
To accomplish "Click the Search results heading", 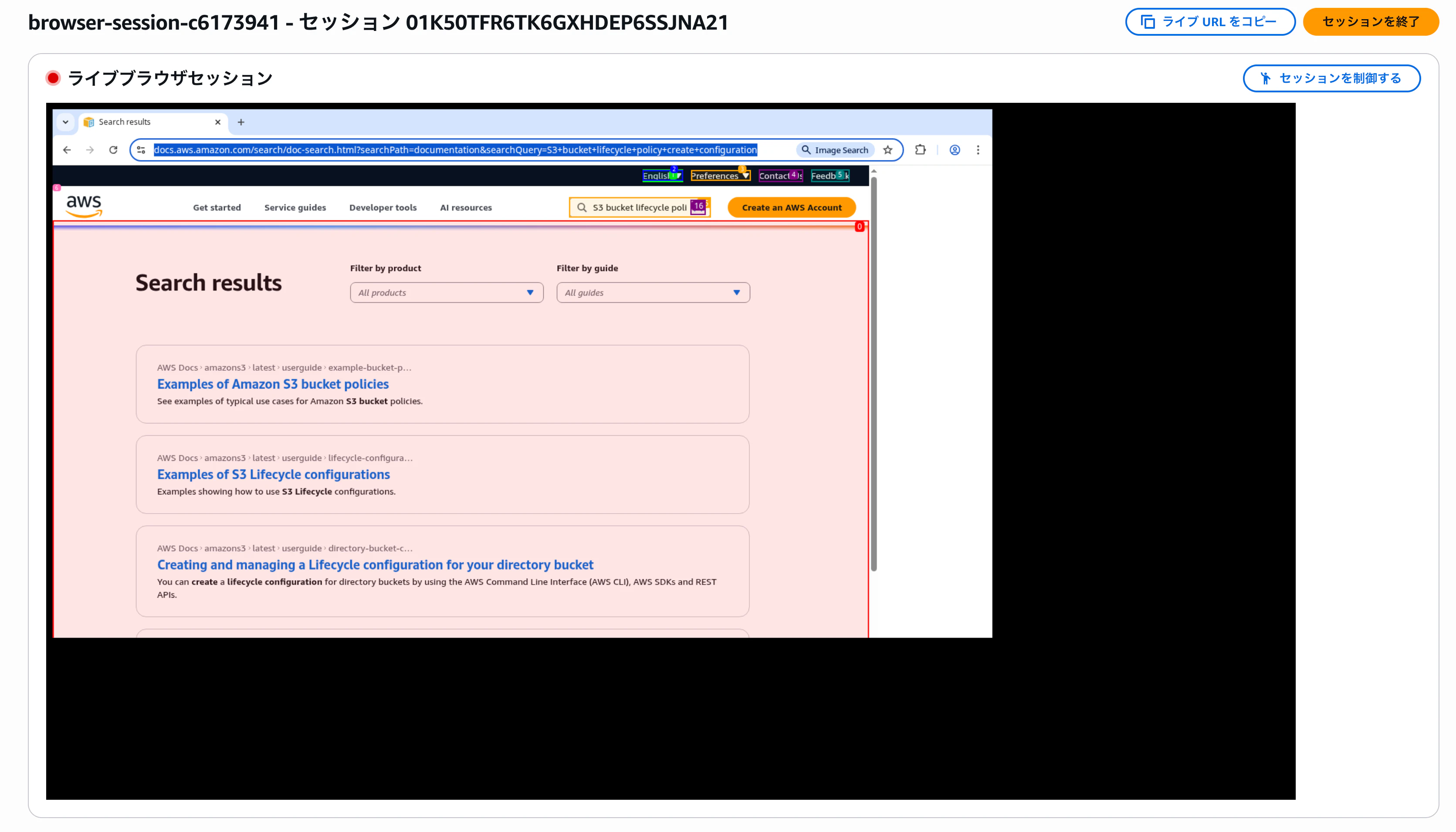I will (209, 283).
